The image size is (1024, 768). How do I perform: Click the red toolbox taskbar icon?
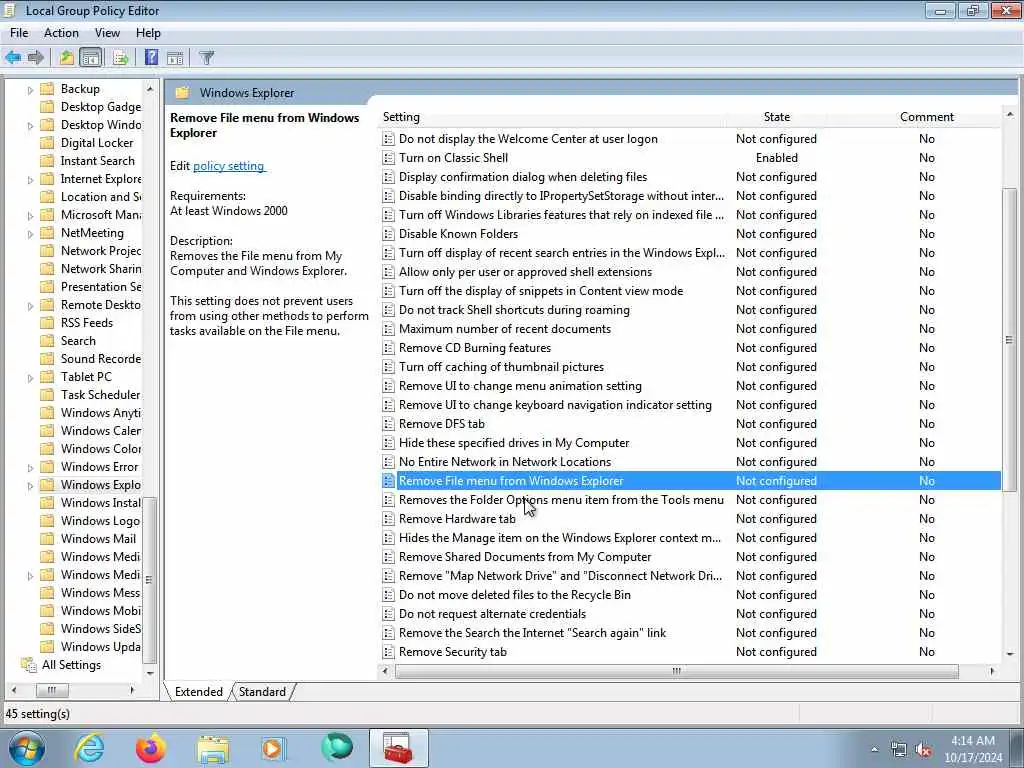[398, 749]
